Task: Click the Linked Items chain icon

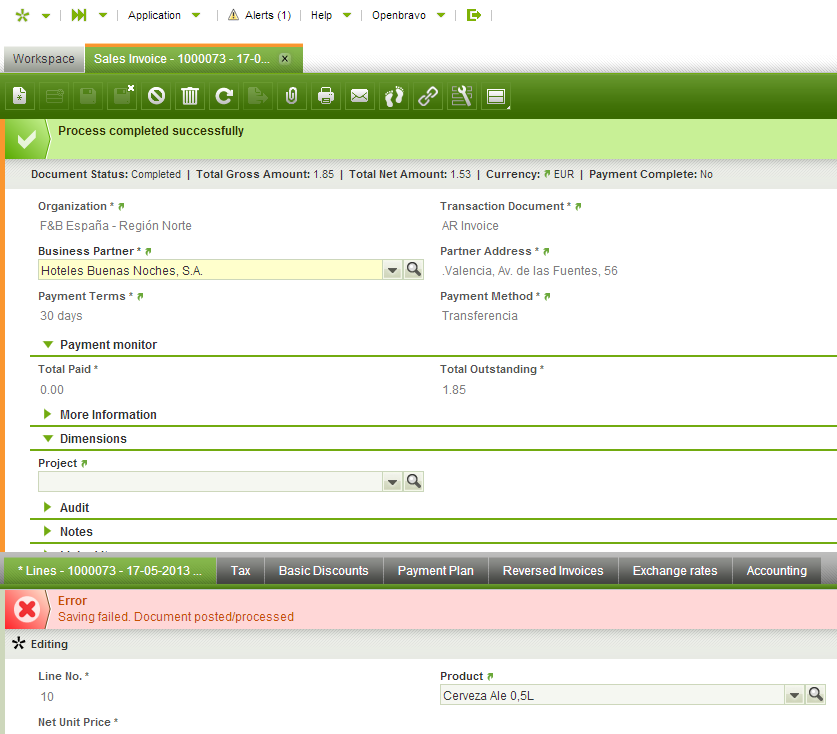Action: (428, 96)
